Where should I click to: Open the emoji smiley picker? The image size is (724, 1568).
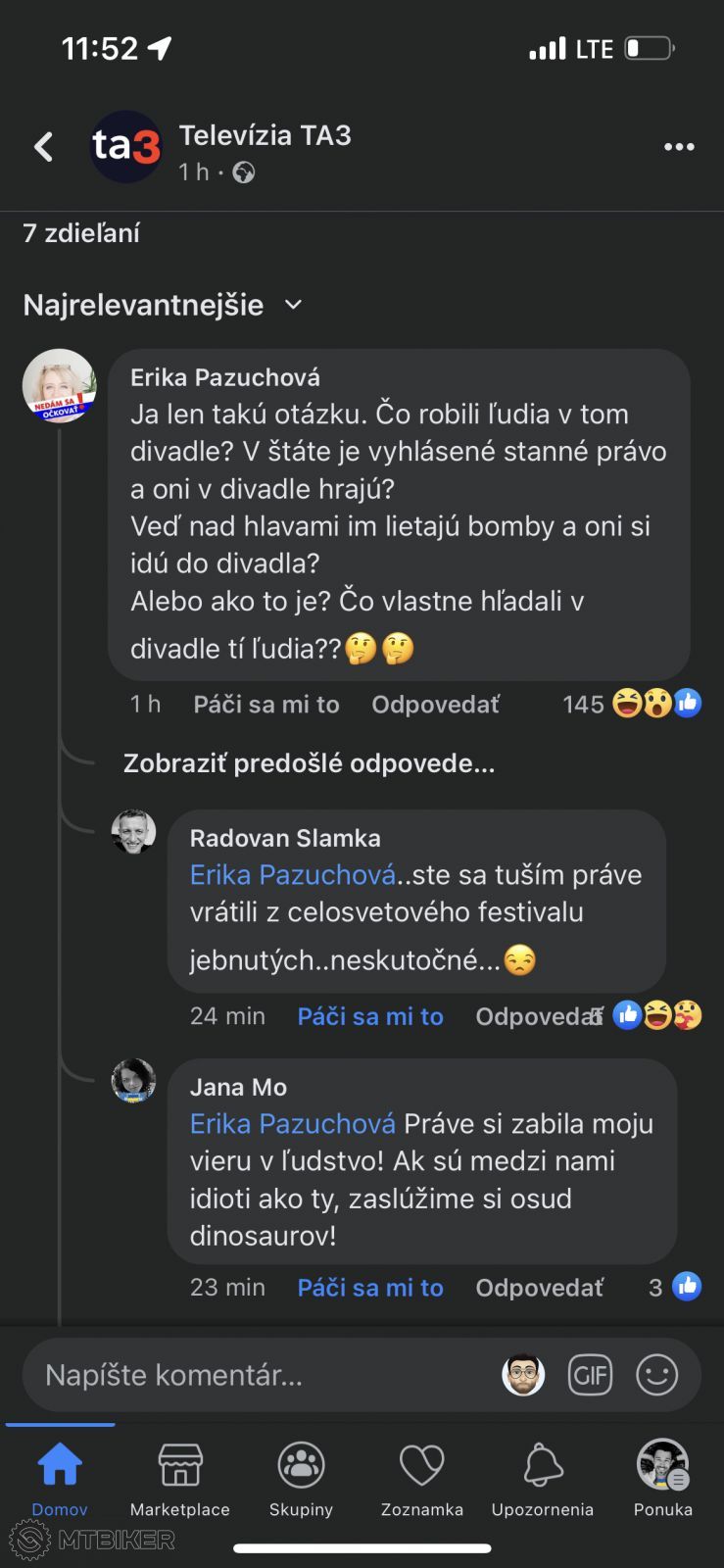coord(656,1375)
